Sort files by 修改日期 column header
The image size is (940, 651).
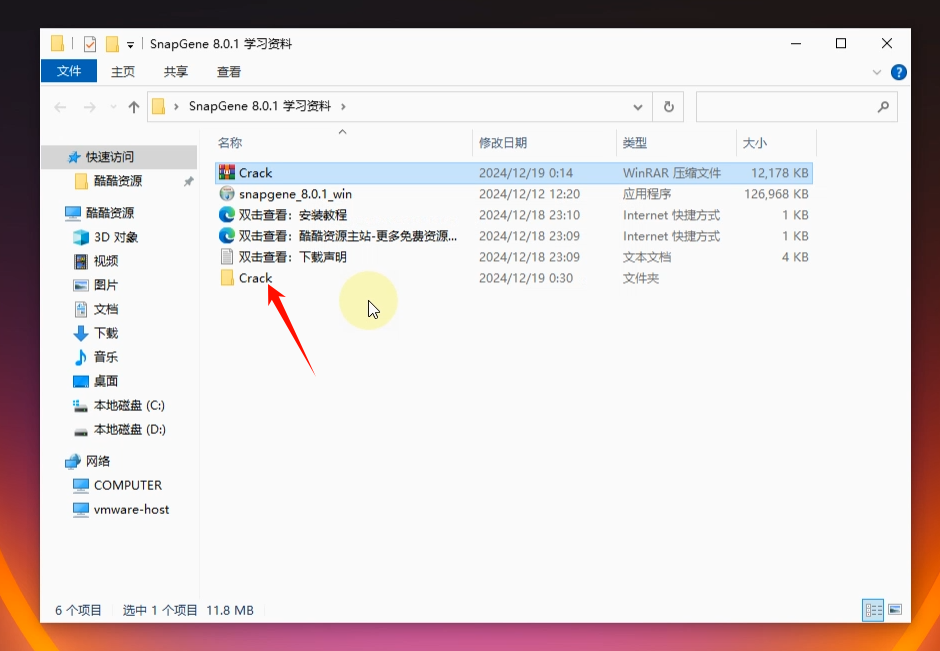pyautogui.click(x=502, y=143)
